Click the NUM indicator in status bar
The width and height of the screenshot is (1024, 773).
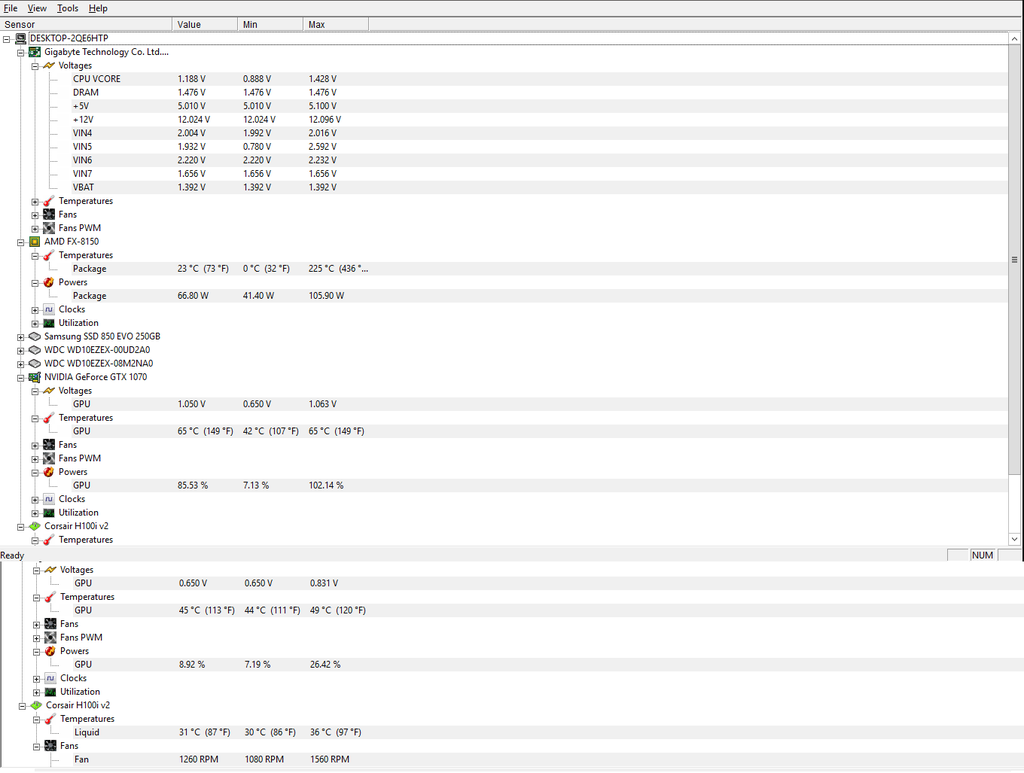tap(982, 555)
